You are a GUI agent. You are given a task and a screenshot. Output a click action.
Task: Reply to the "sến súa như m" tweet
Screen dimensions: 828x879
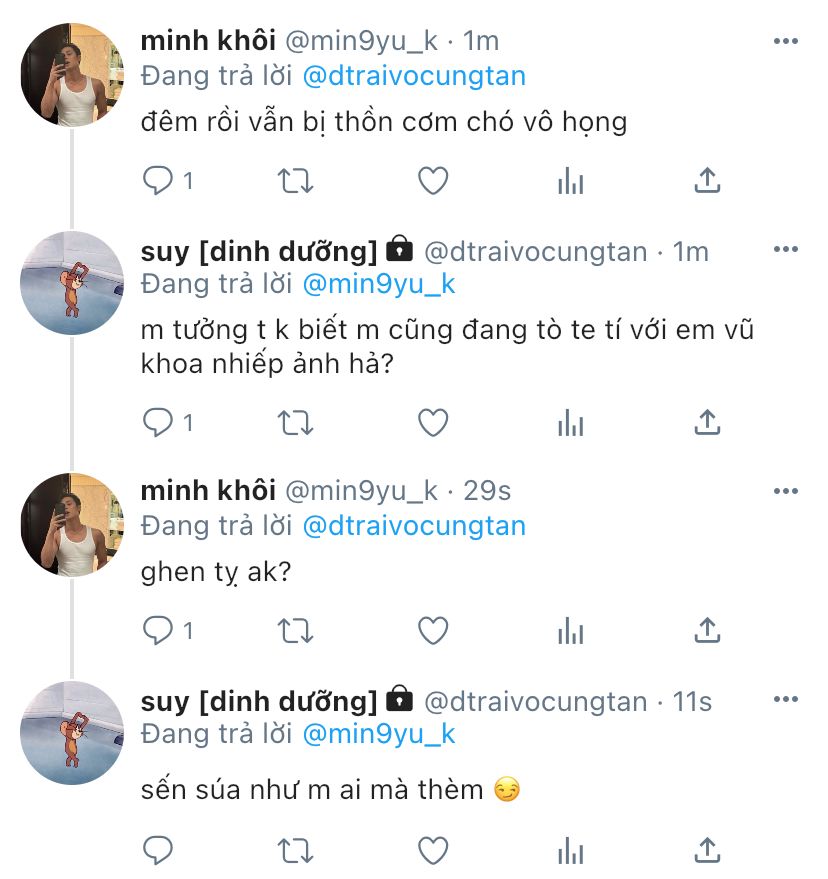pyautogui.click(x=159, y=851)
